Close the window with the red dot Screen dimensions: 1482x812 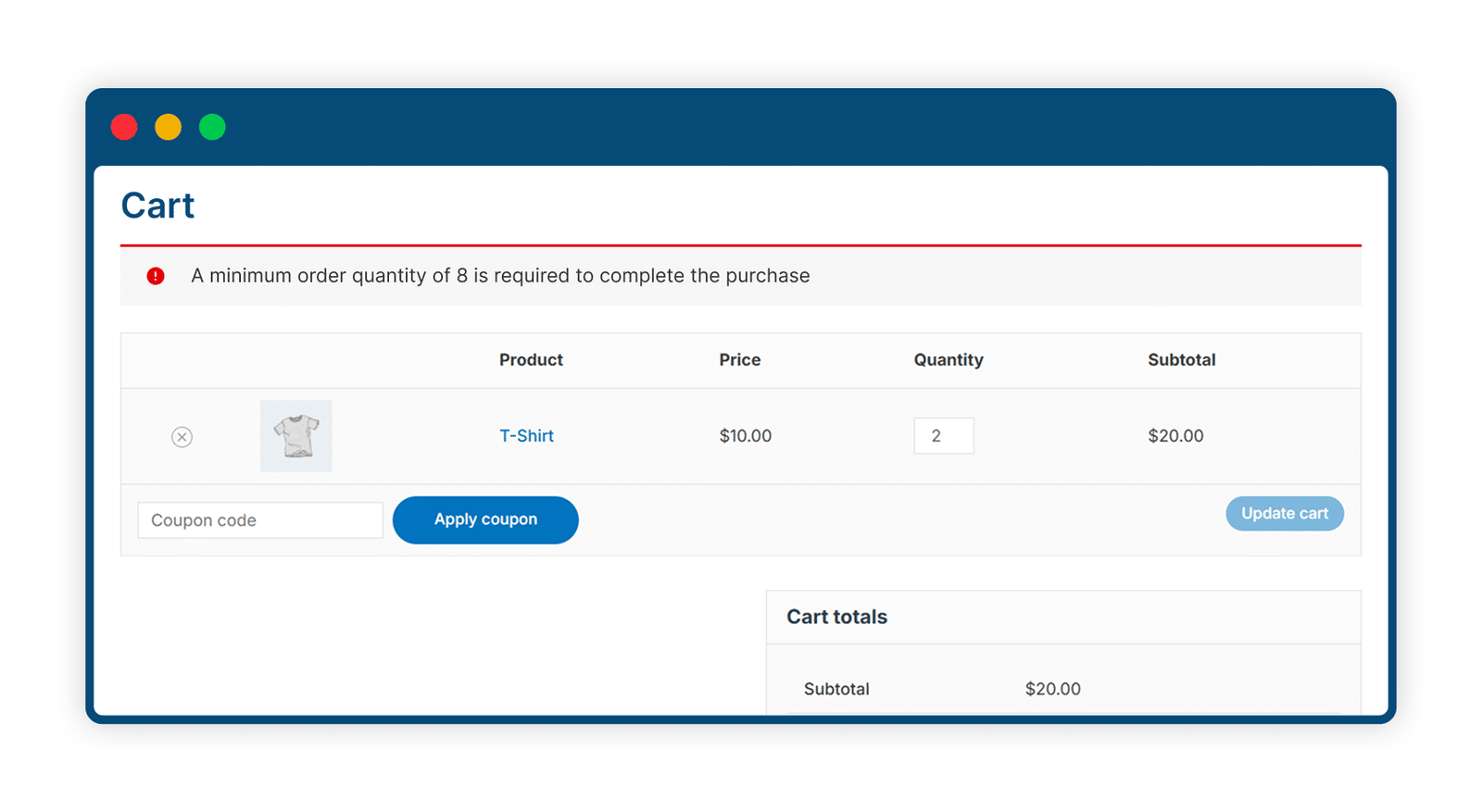(x=124, y=127)
